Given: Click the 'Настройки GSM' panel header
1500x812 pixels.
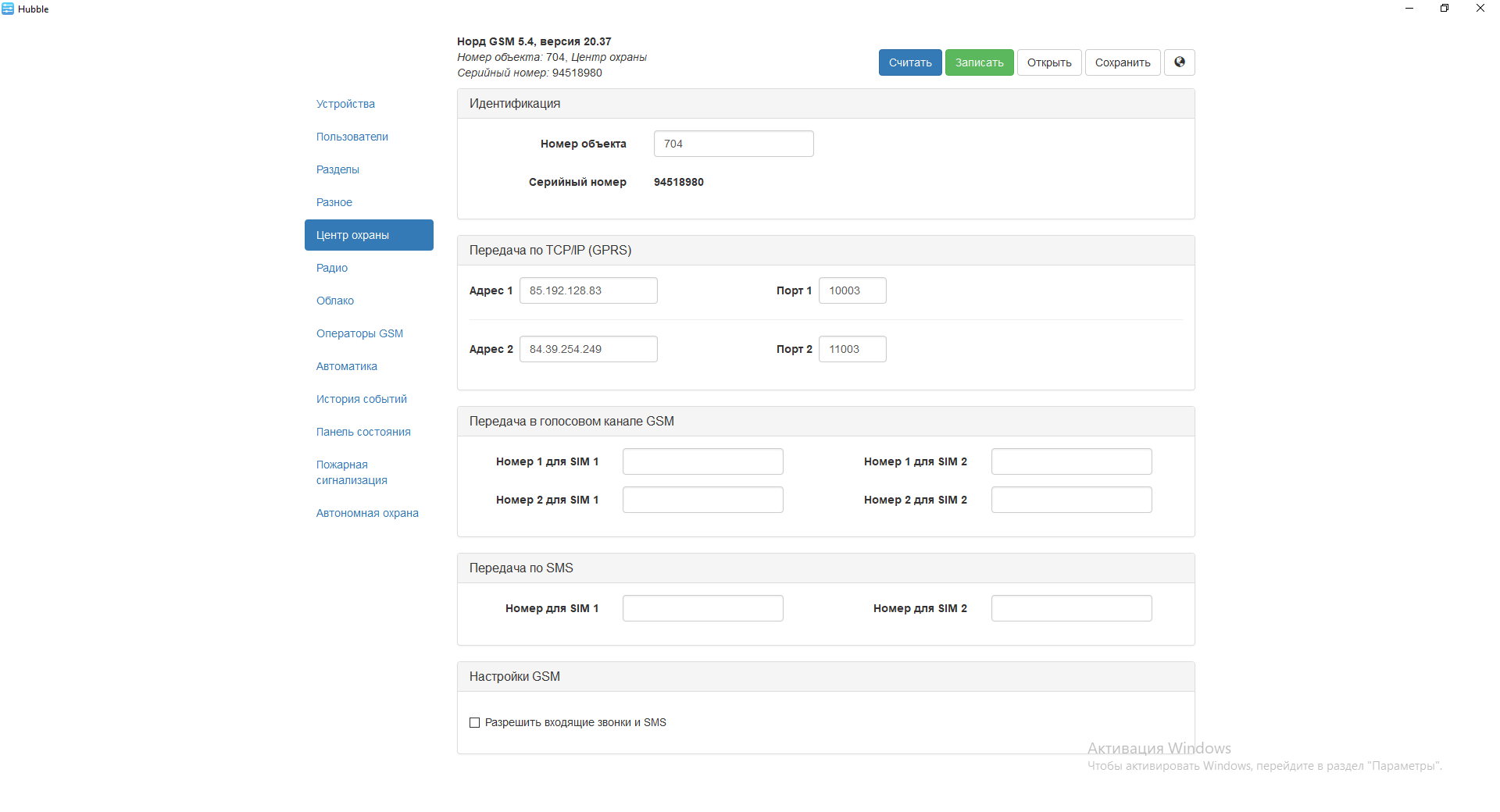Looking at the screenshot, I should pyautogui.click(x=826, y=677).
